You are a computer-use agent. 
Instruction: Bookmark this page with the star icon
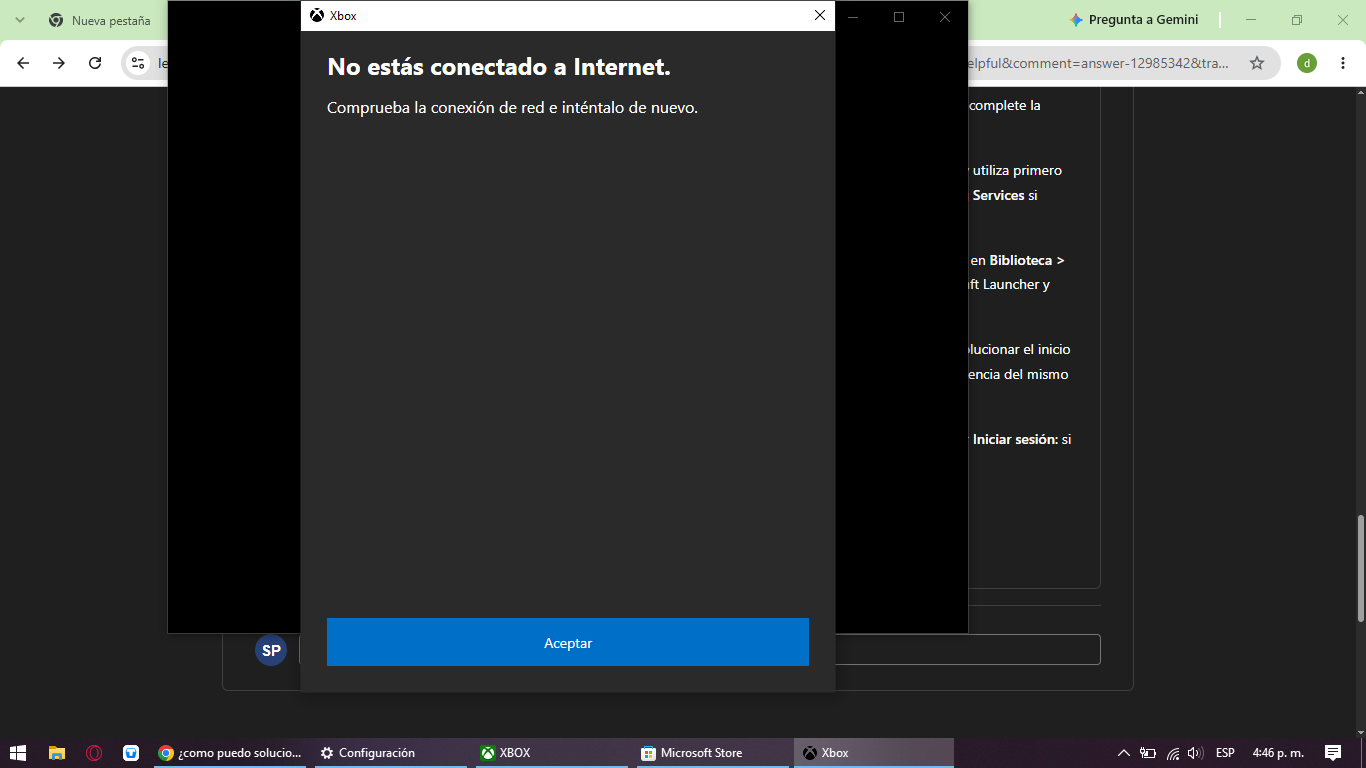tap(1257, 63)
